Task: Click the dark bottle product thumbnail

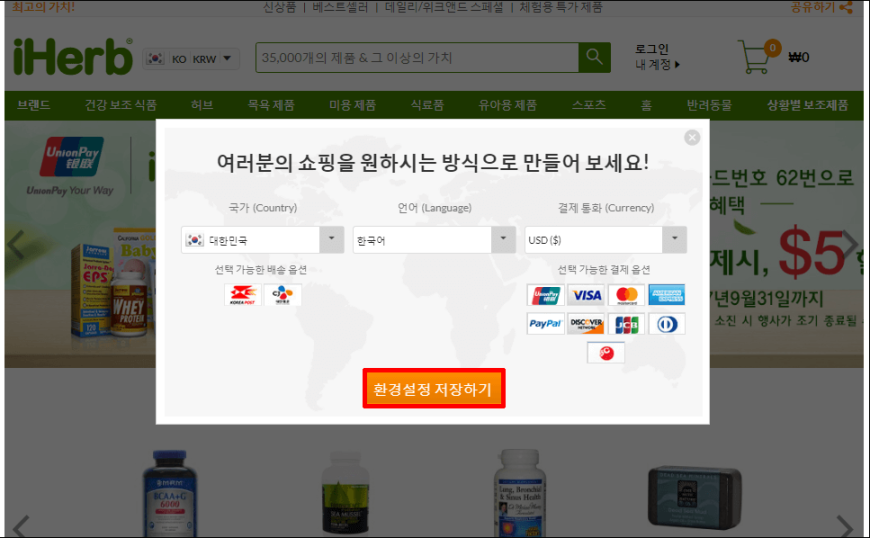Action: [345, 494]
